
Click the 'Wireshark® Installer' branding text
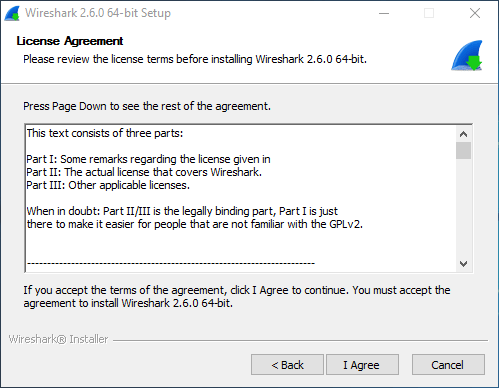58,339
